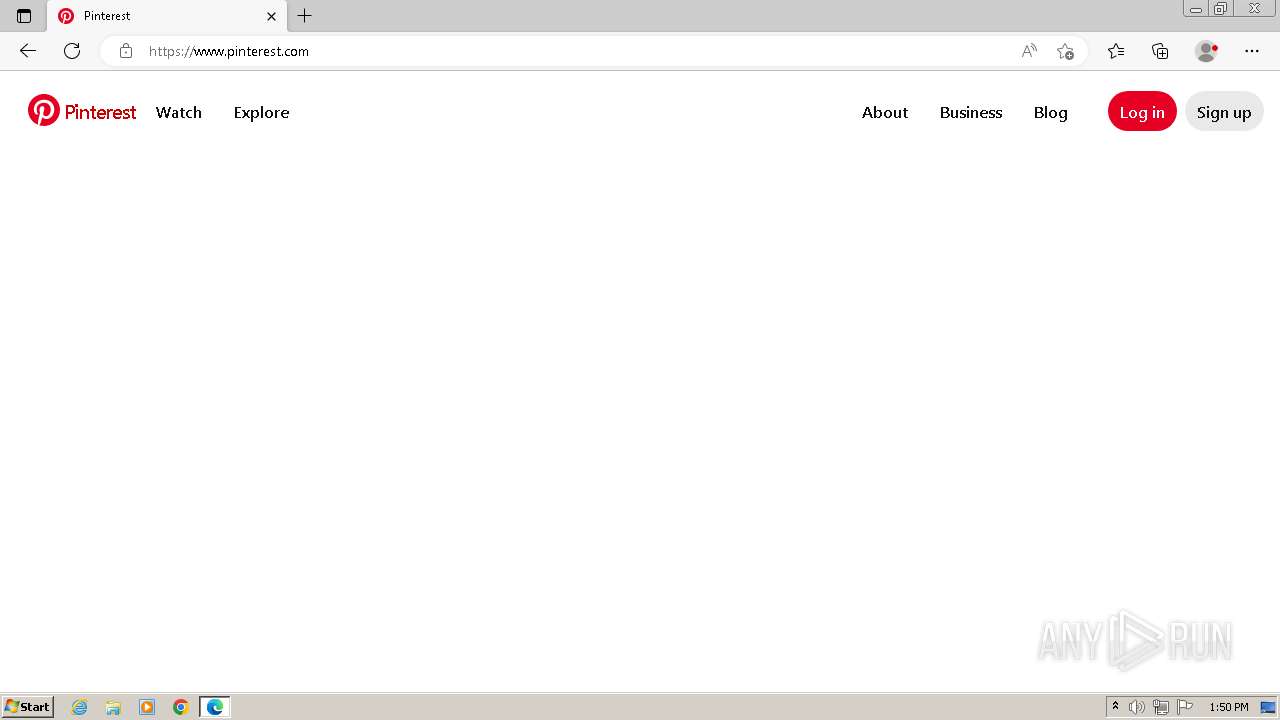1280x720 pixels.
Task: Click the show desktop tray icon
Action: (1268, 707)
